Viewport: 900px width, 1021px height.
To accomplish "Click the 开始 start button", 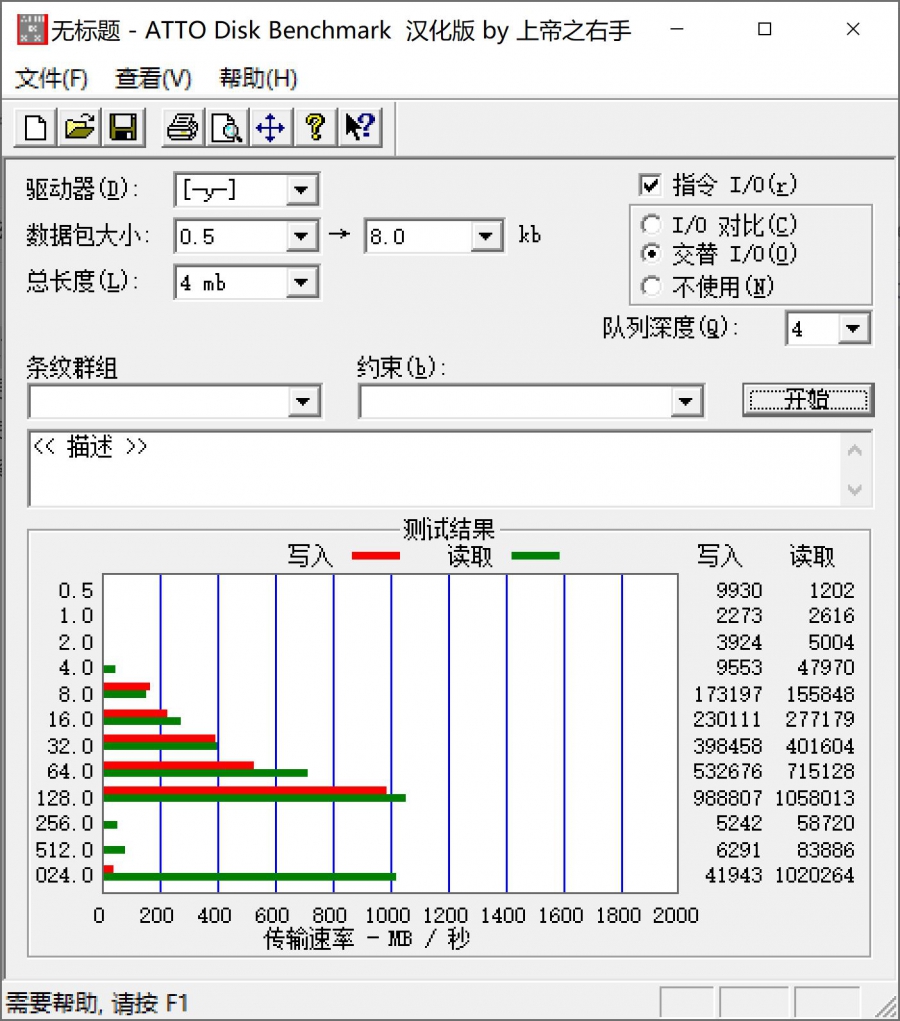I will [x=808, y=400].
